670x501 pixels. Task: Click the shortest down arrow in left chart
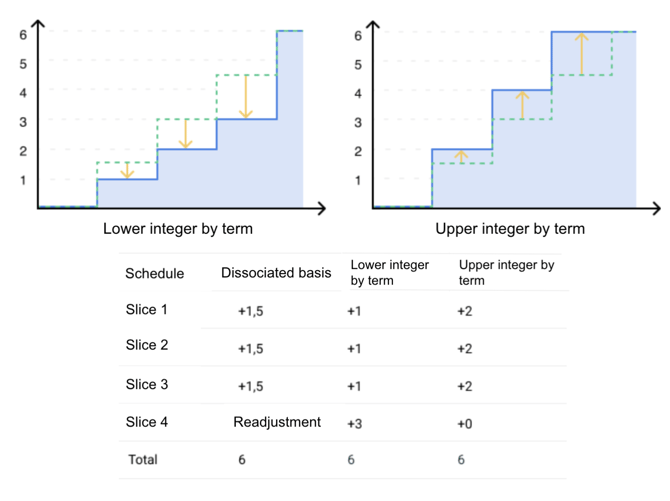127,170
